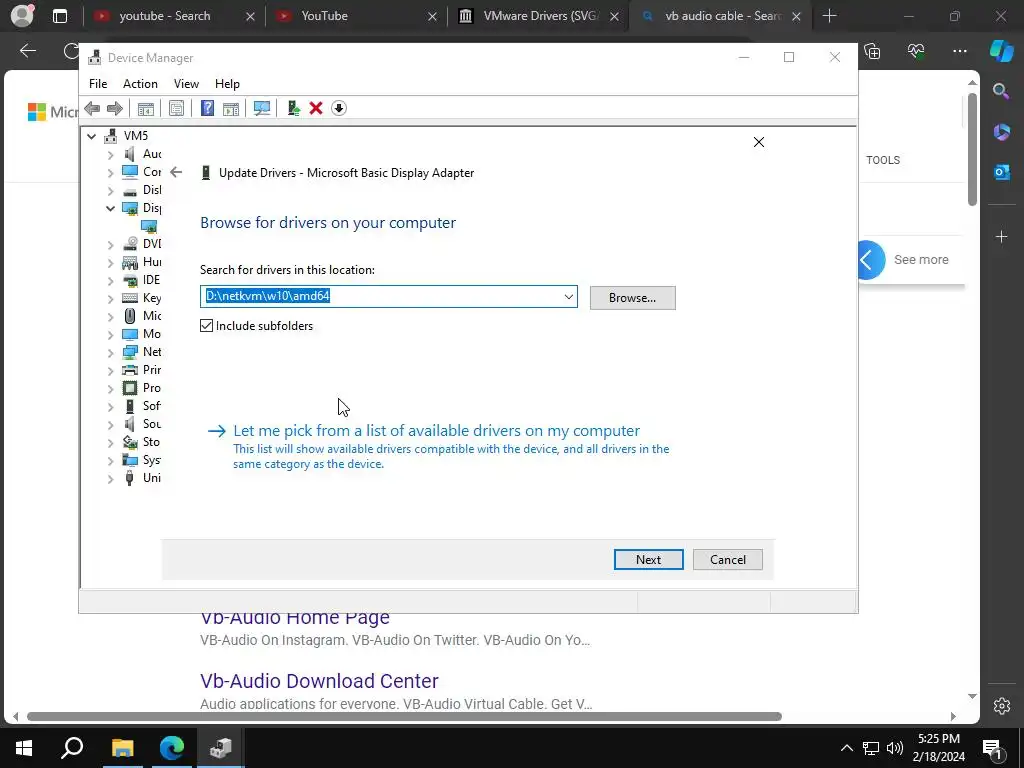Open the Properties toolbar icon
Image resolution: width=1024 pixels, height=768 pixels.
(x=176, y=108)
